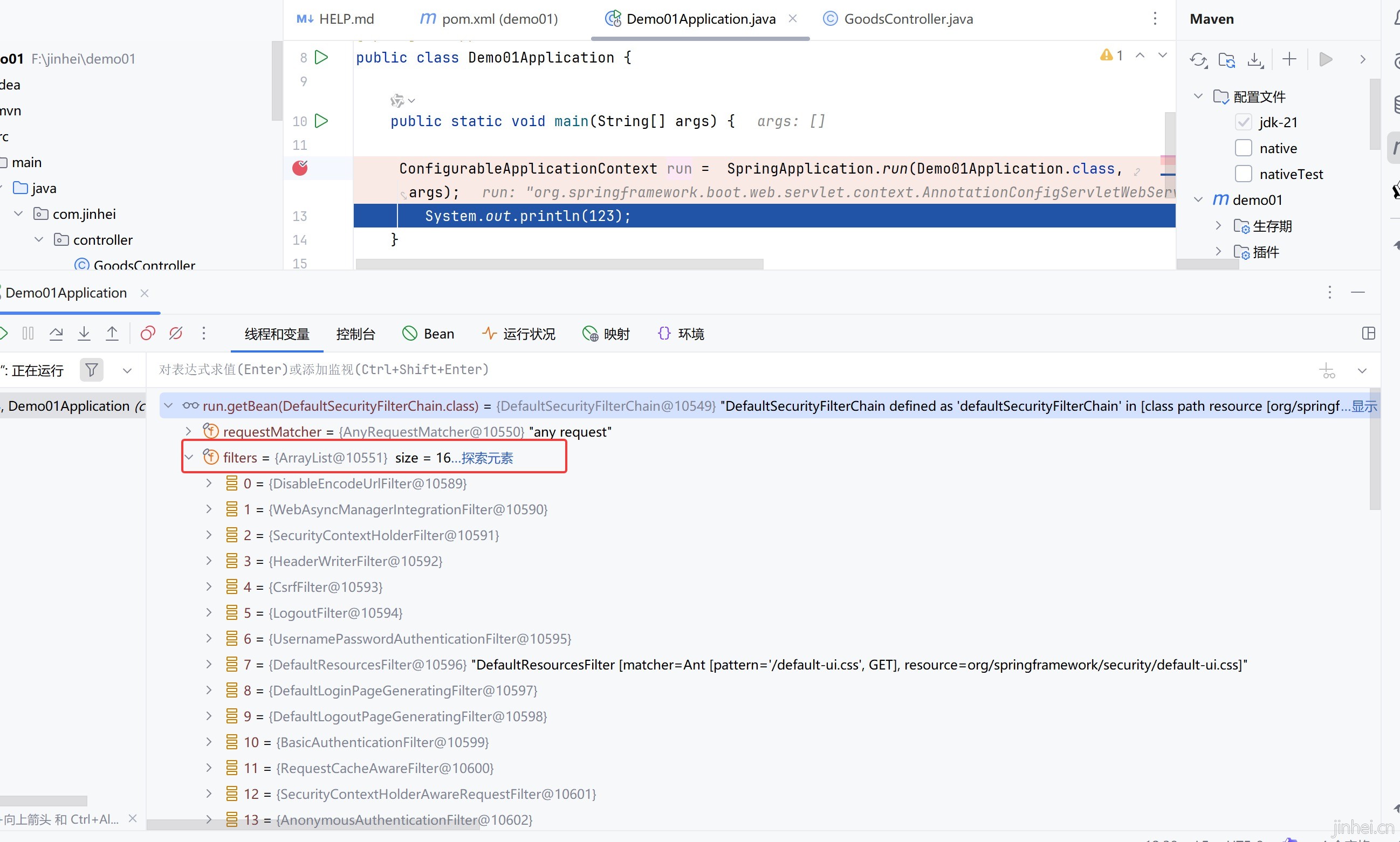Click the View Breakpoints icon
Screen dimensions: 1400x842
tap(148, 334)
